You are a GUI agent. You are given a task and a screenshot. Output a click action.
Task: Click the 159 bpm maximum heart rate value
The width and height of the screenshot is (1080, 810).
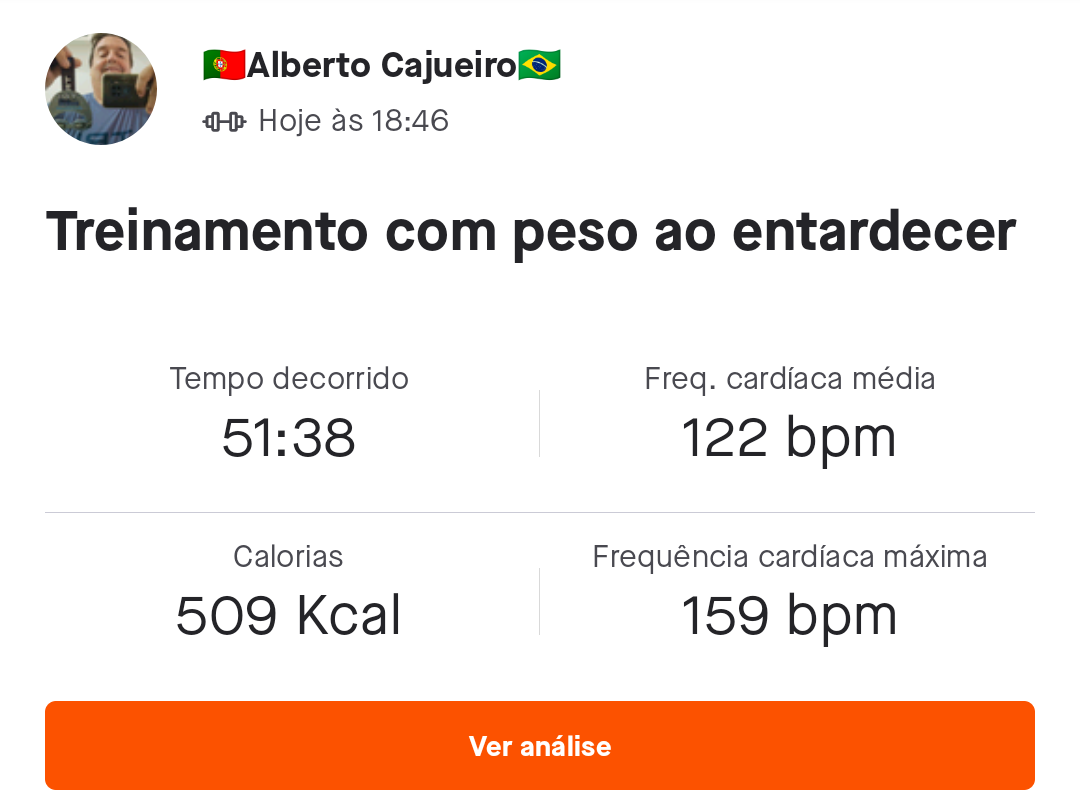789,616
